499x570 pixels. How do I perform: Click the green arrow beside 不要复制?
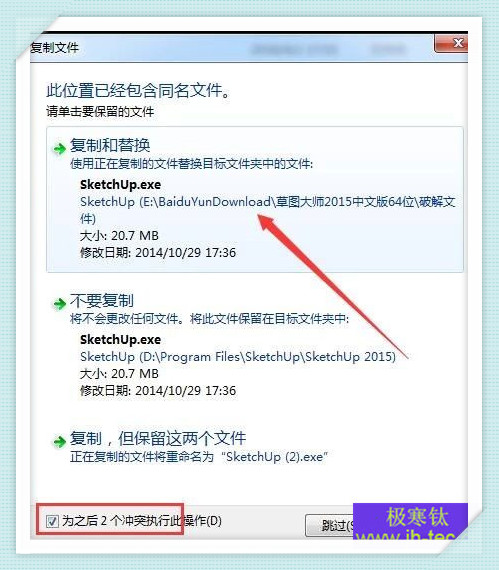pyautogui.click(x=59, y=304)
